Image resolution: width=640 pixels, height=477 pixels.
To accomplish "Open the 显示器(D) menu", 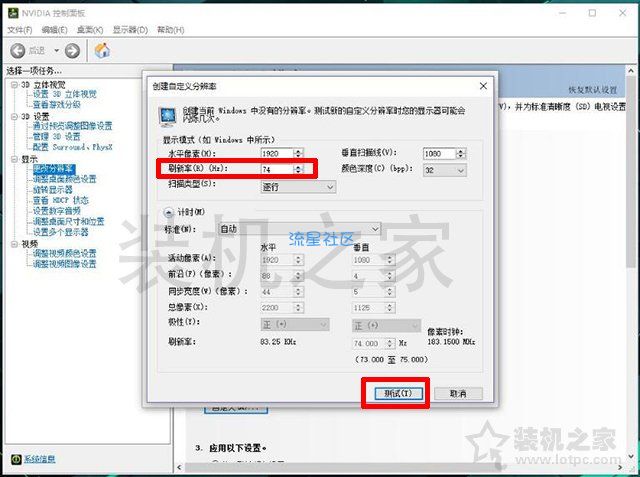I will [130, 30].
